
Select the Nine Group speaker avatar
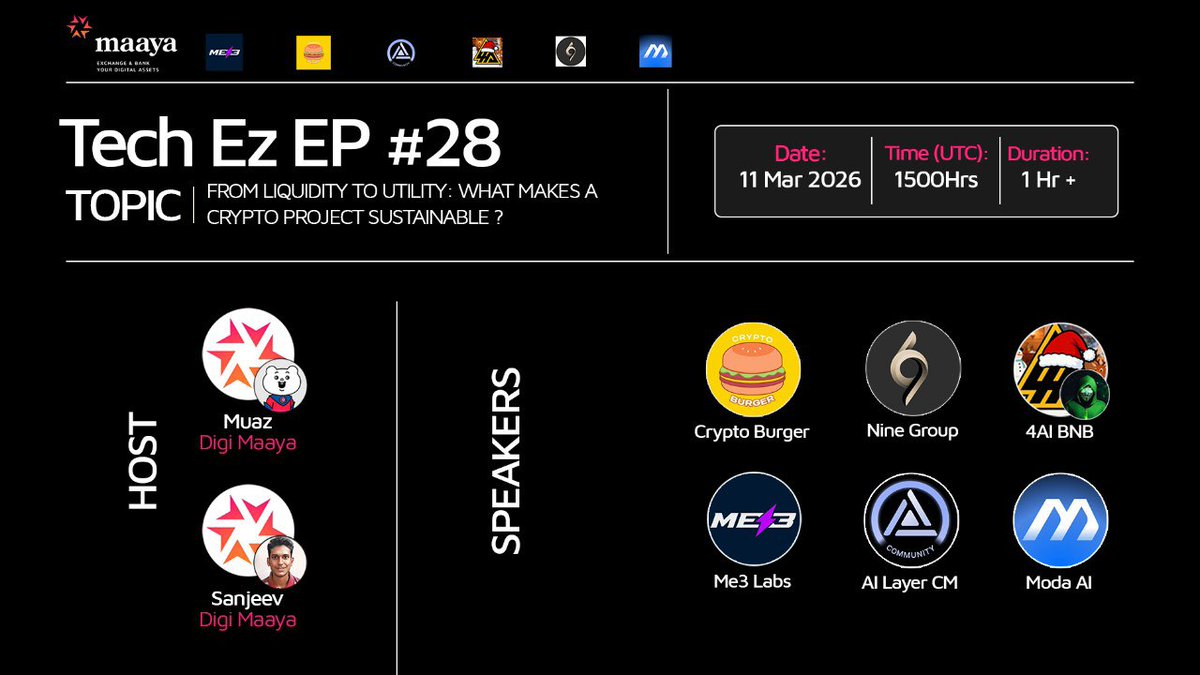(x=913, y=368)
